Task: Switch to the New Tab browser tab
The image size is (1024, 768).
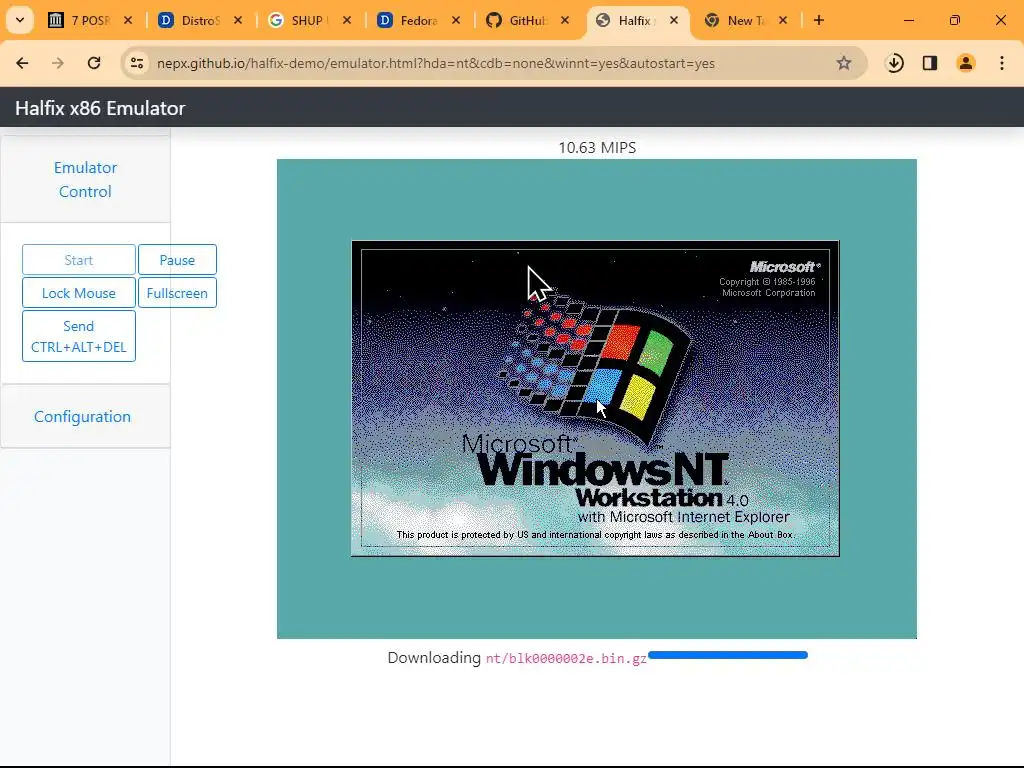Action: 746,20
